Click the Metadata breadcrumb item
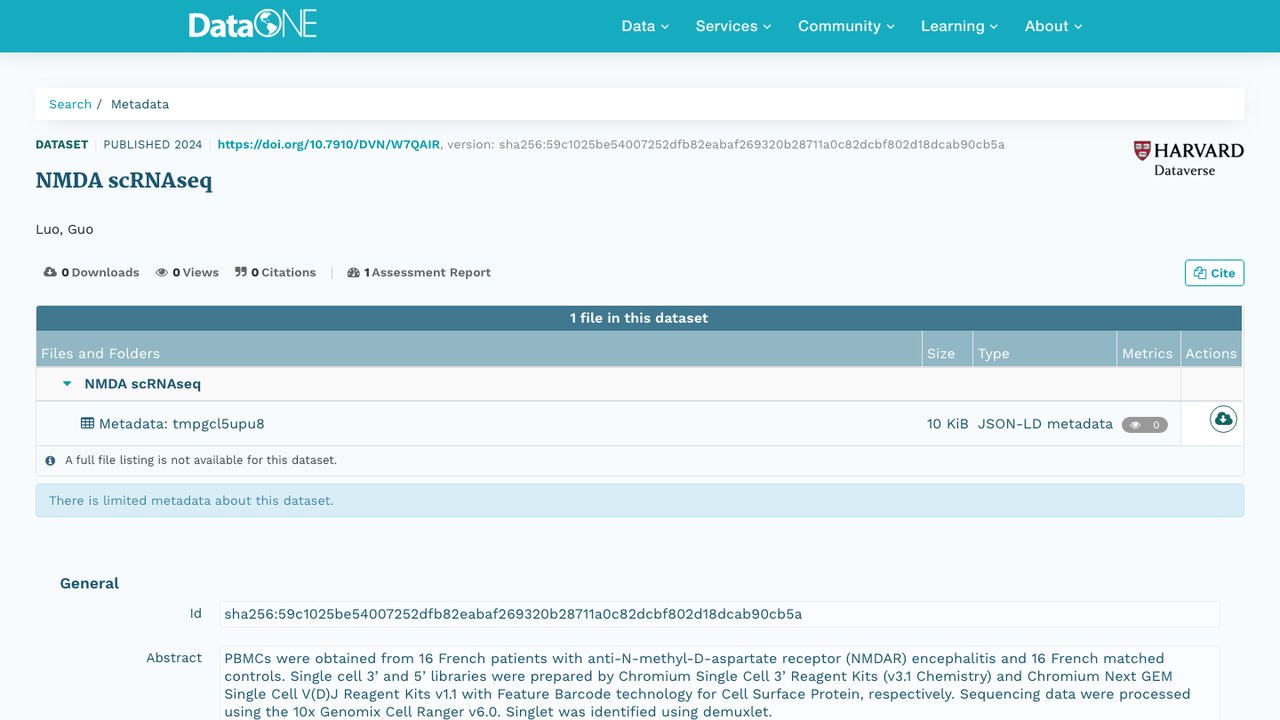 click(x=140, y=104)
